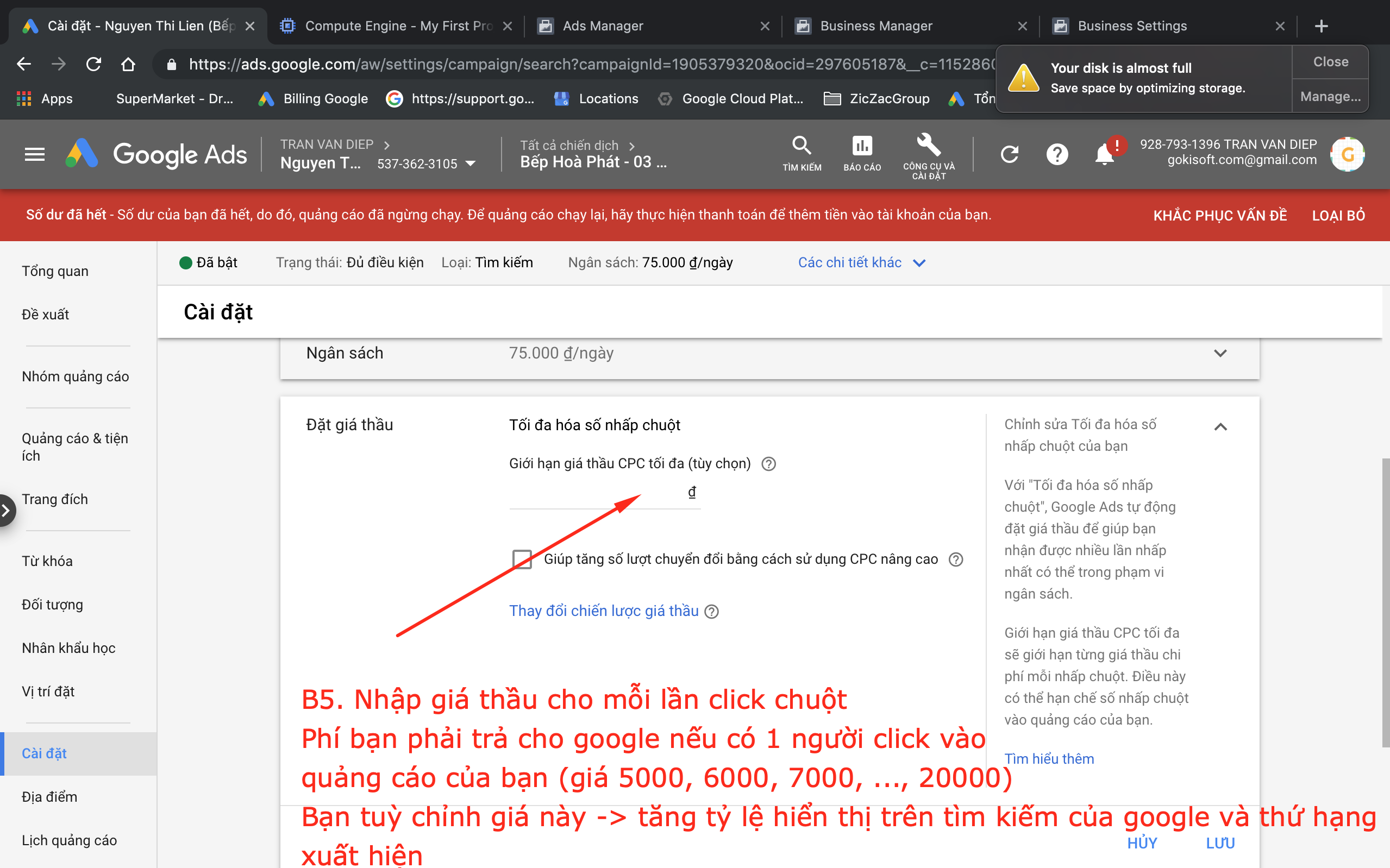Click the LƯU save button
The width and height of the screenshot is (1390, 868).
click(x=1220, y=844)
